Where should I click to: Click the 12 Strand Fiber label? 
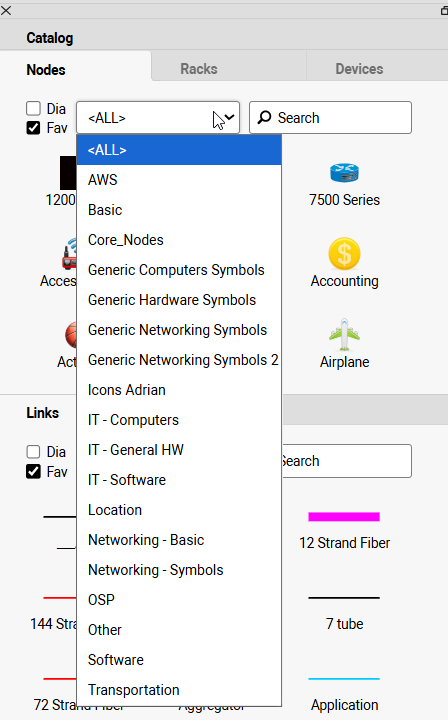click(344, 543)
